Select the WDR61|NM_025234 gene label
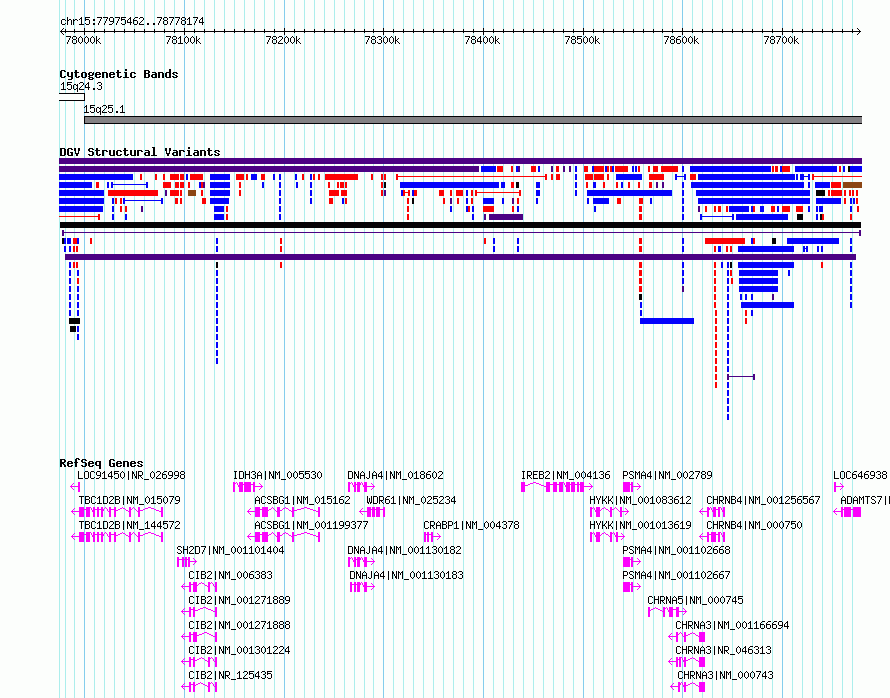Viewport: 890px width, 698px height. [412, 500]
